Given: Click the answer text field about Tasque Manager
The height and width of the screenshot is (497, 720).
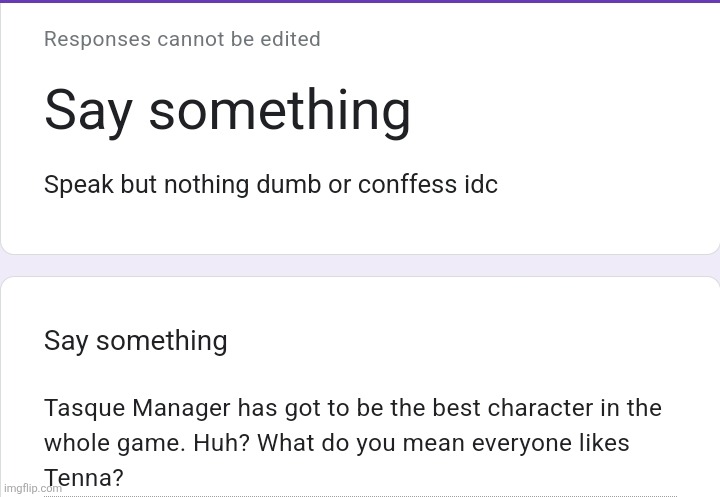Looking at the screenshot, I should point(352,443).
